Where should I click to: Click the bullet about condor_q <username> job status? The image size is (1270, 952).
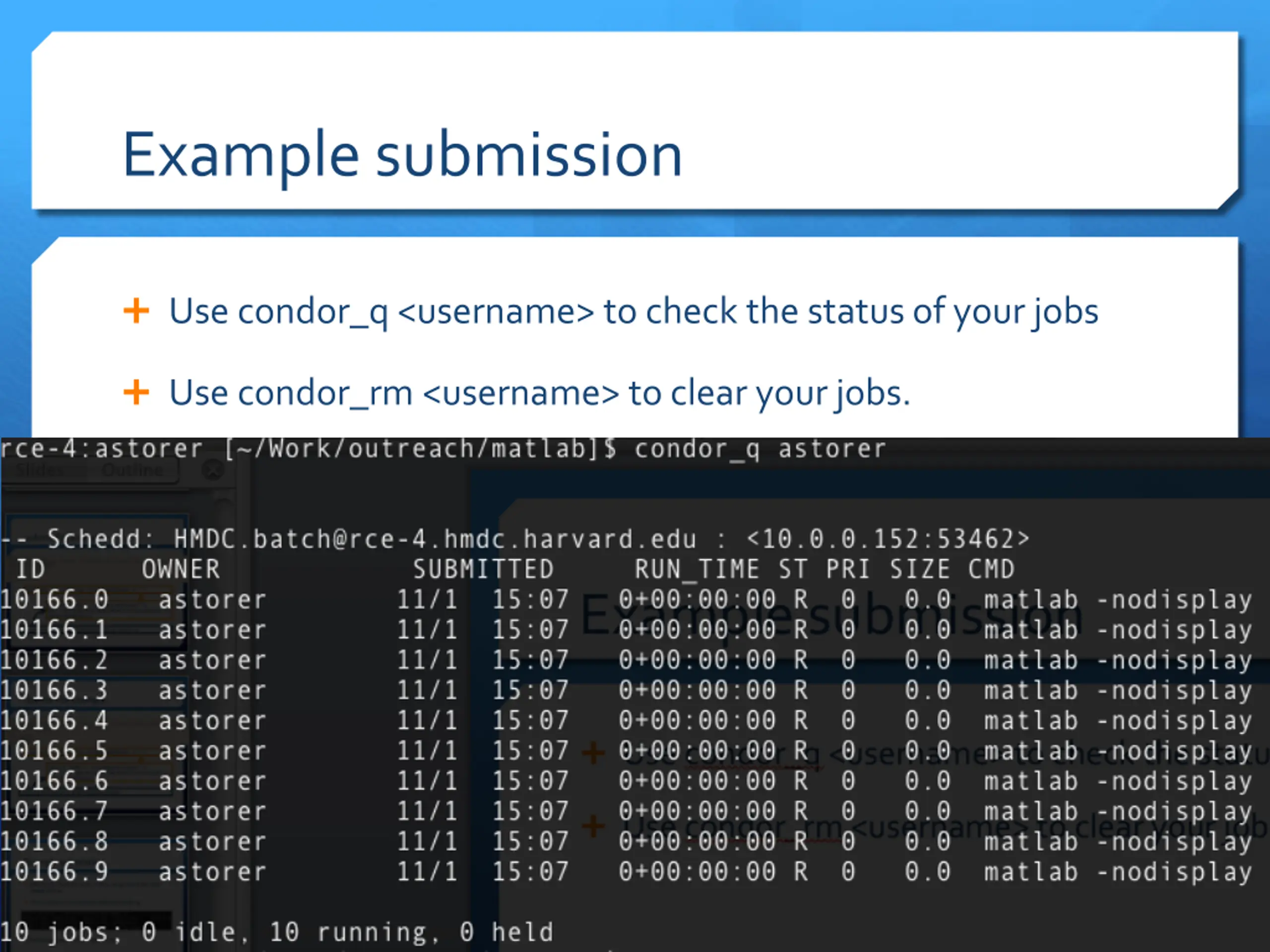tap(634, 313)
